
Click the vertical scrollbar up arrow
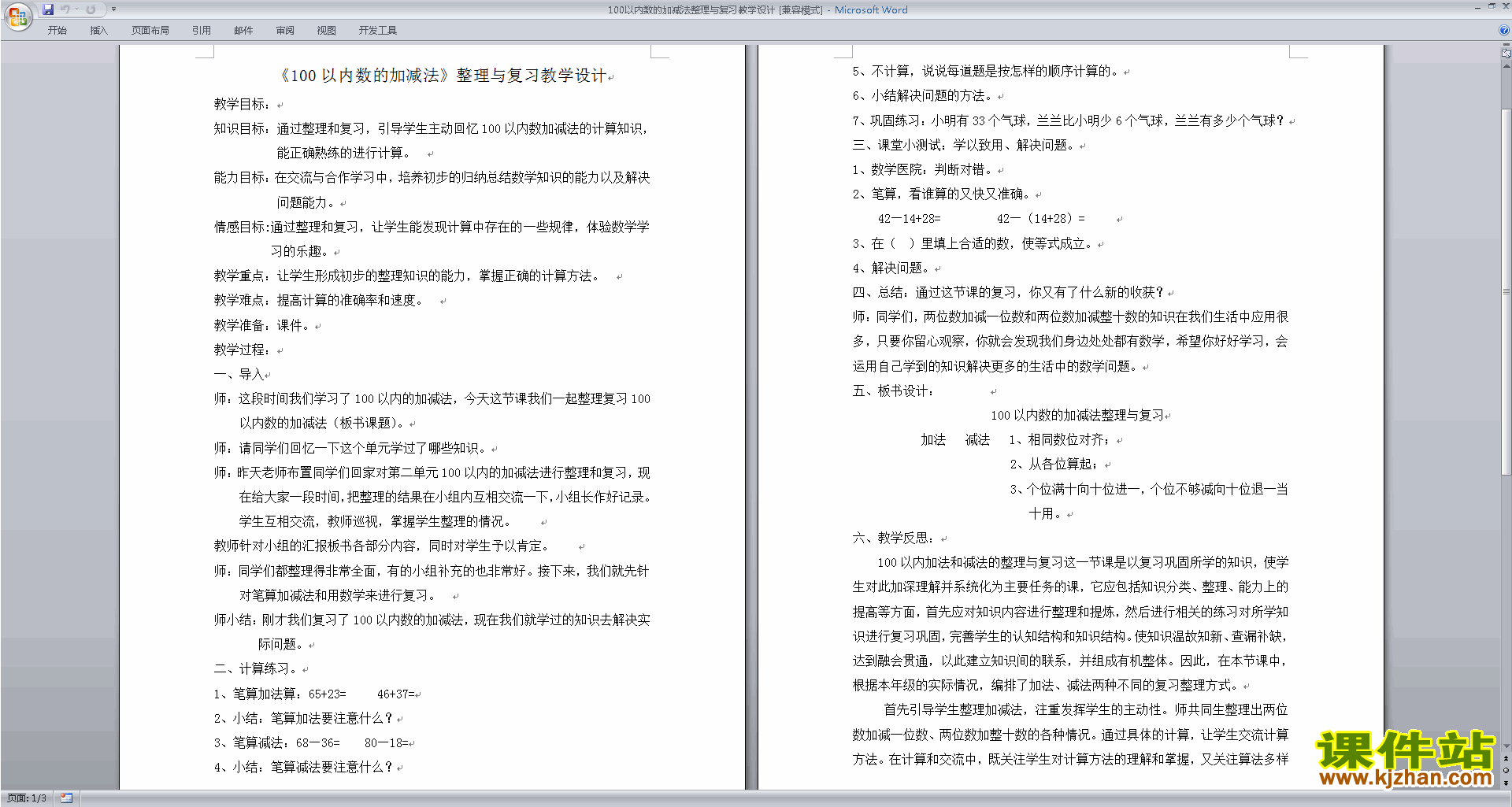(x=1506, y=66)
